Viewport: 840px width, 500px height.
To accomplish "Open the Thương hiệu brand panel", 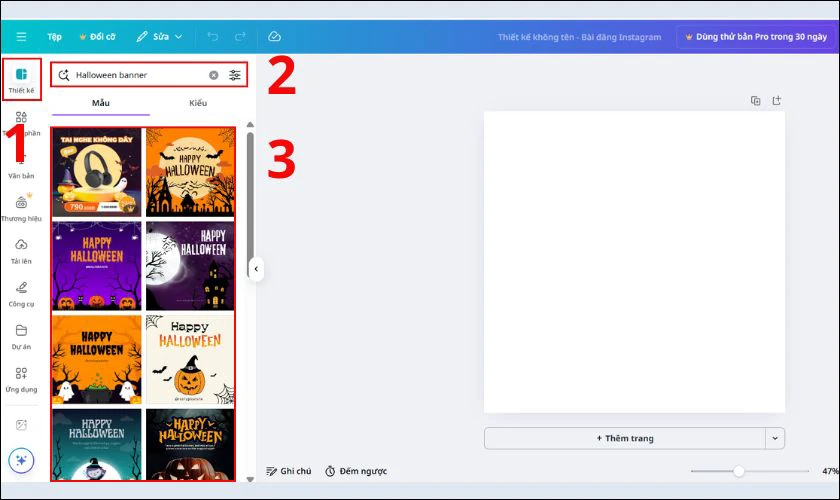I will pyautogui.click(x=21, y=207).
